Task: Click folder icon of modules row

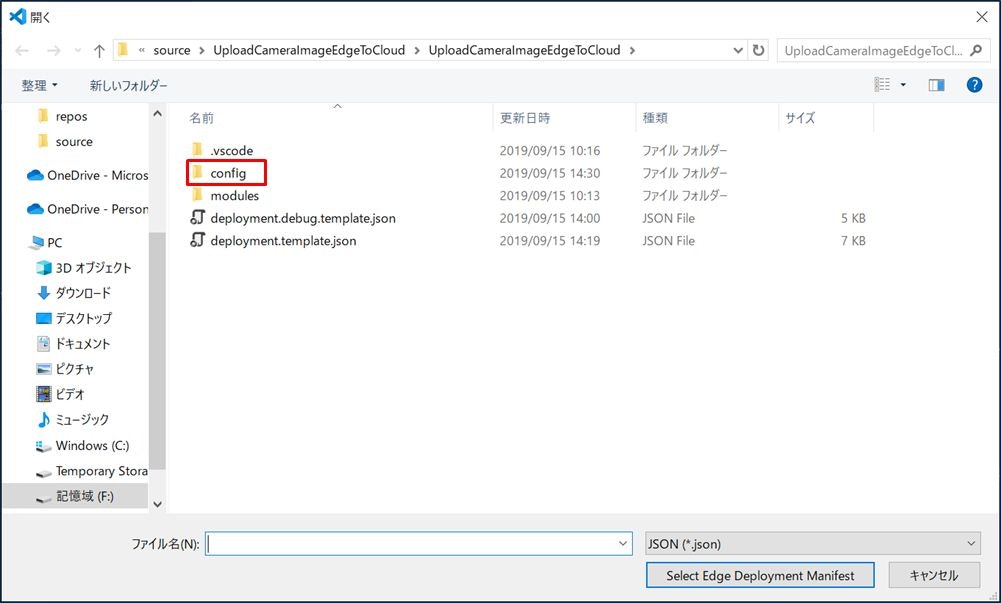Action: click(x=197, y=195)
